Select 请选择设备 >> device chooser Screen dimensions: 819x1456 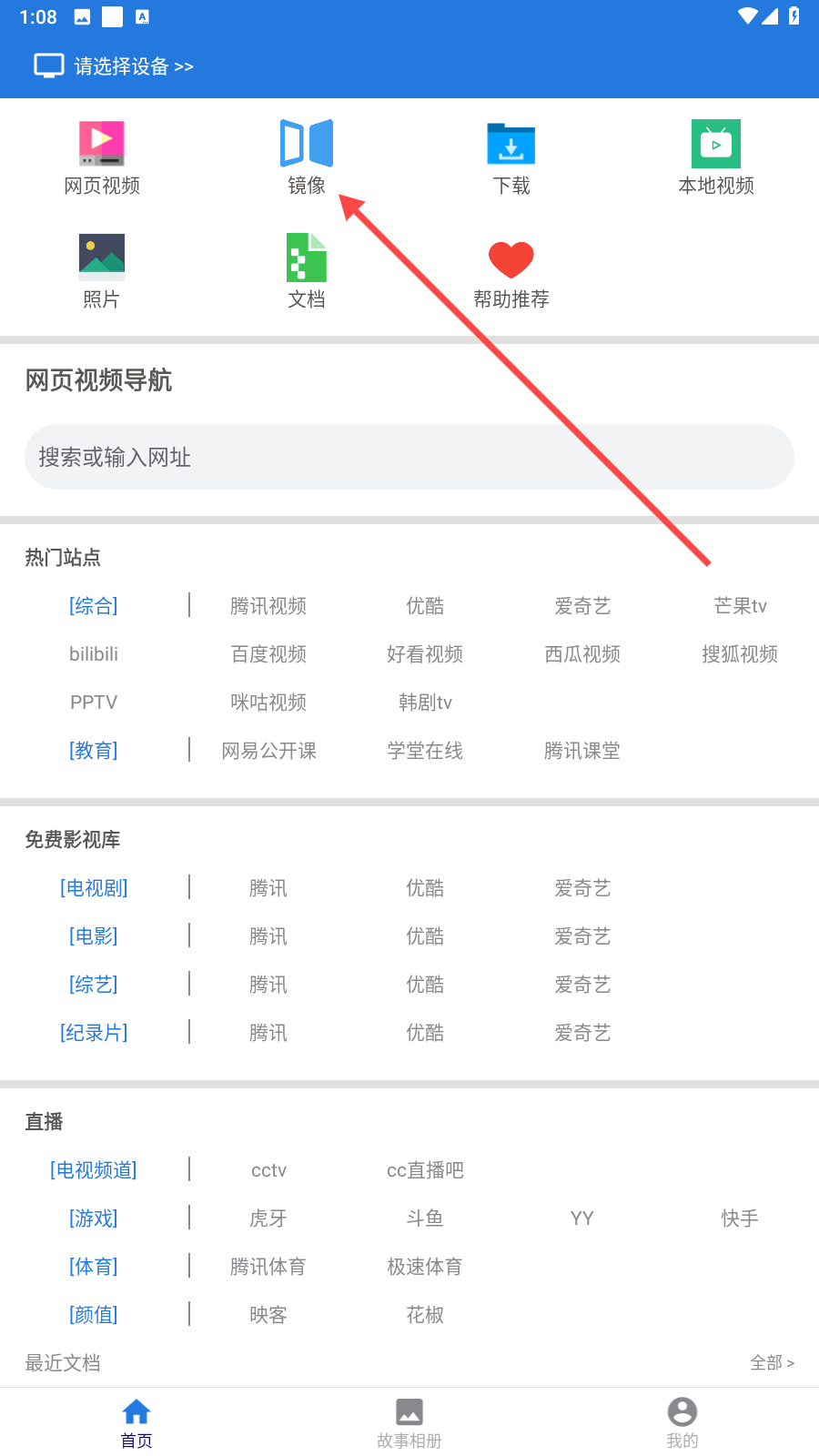point(134,66)
